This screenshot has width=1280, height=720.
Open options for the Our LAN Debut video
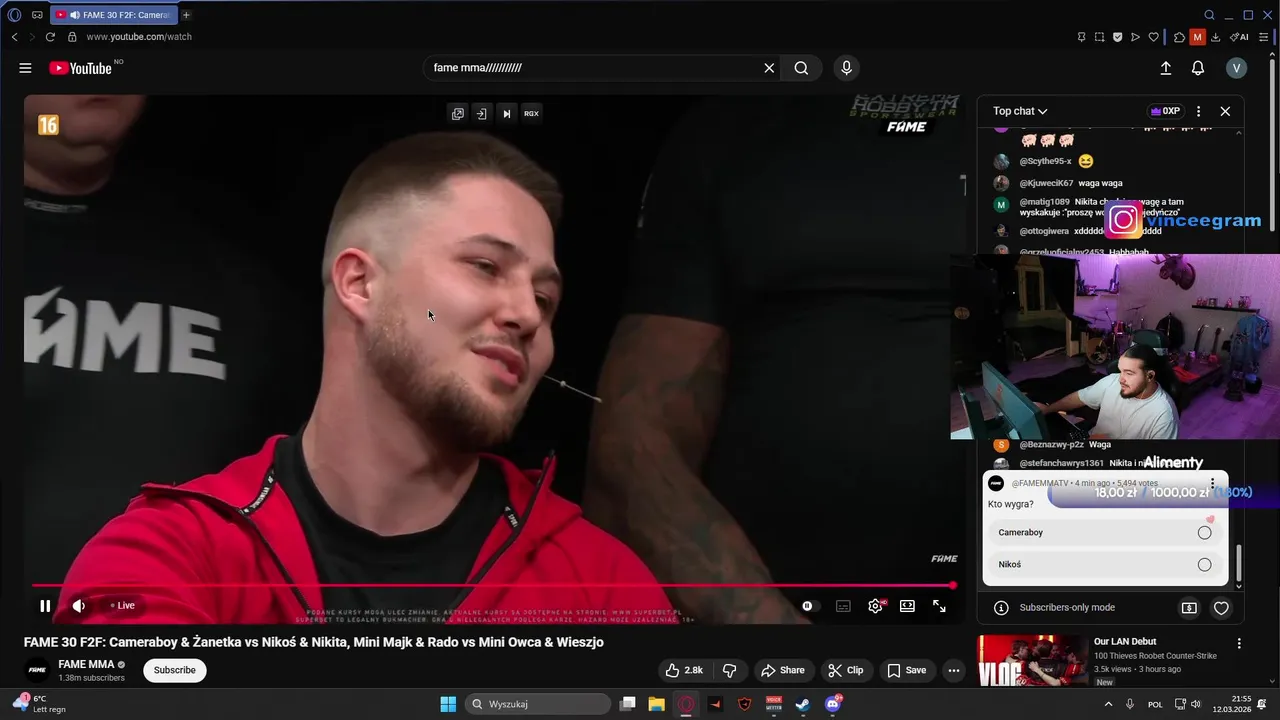[1239, 644]
